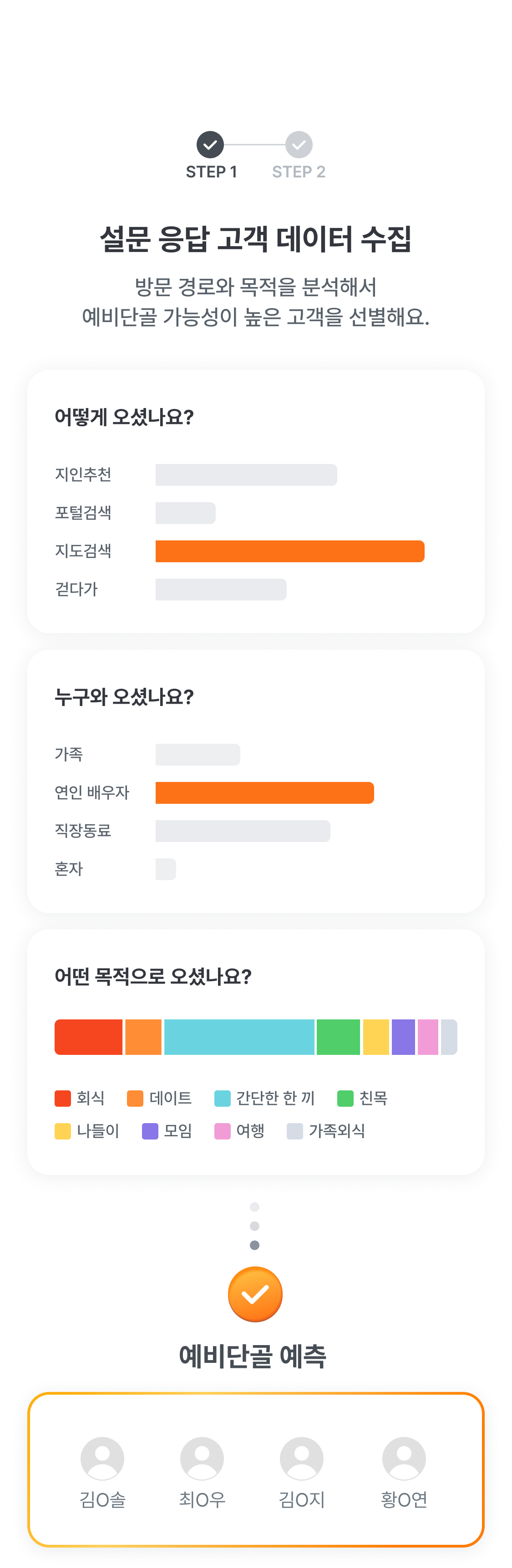
Task: Select the STEP 2 label
Action: [299, 172]
